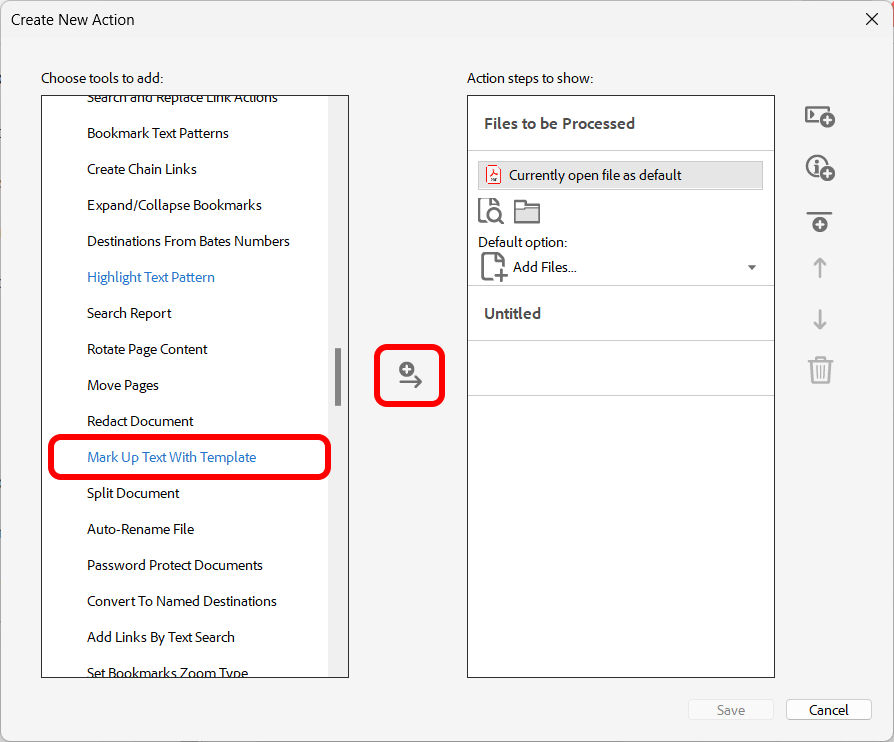Image resolution: width=894 pixels, height=742 pixels.
Task: Click the browse file magnifier icon
Action: click(490, 211)
